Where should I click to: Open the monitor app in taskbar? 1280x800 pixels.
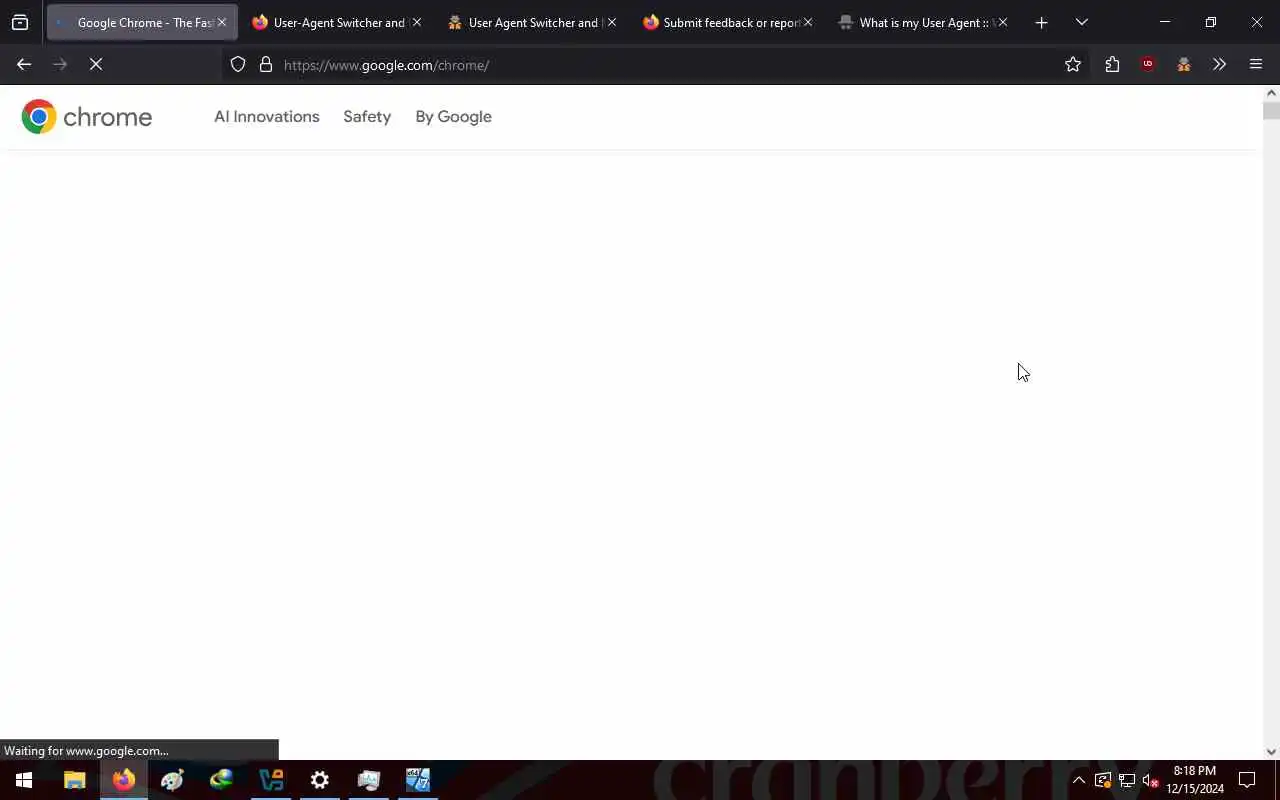click(x=369, y=780)
